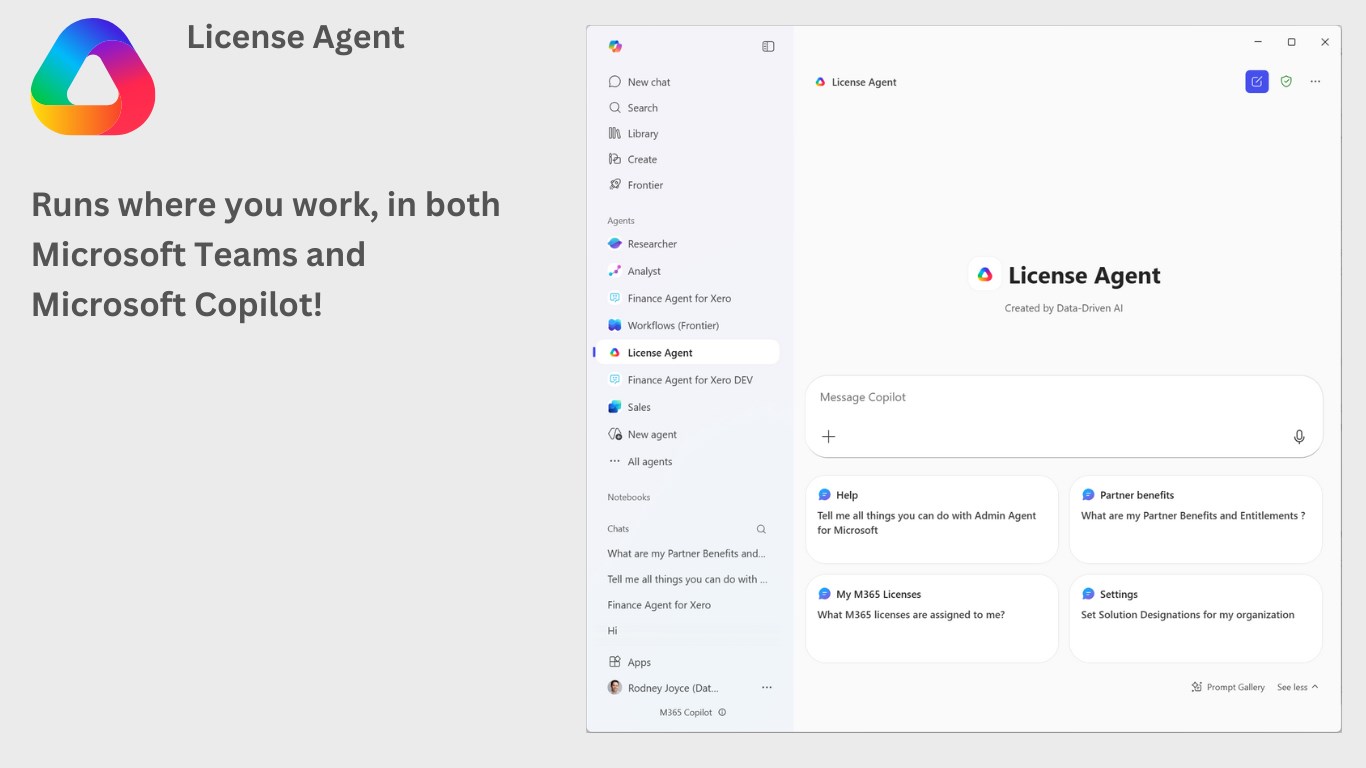
Task: Click the microphone icon for voice input
Action: coord(1299,437)
